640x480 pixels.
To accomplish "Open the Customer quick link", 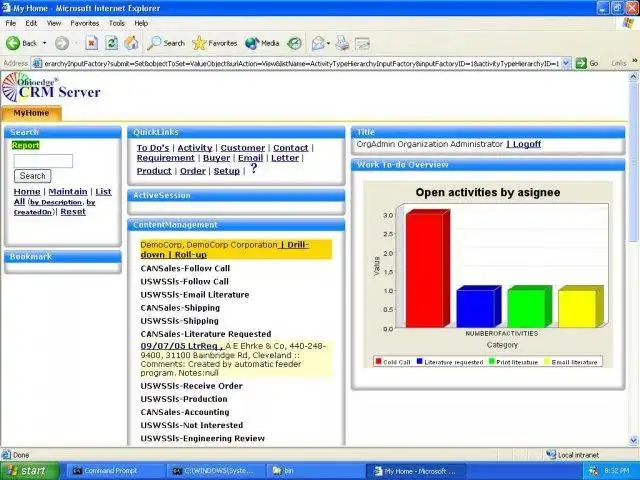I will click(x=243, y=148).
